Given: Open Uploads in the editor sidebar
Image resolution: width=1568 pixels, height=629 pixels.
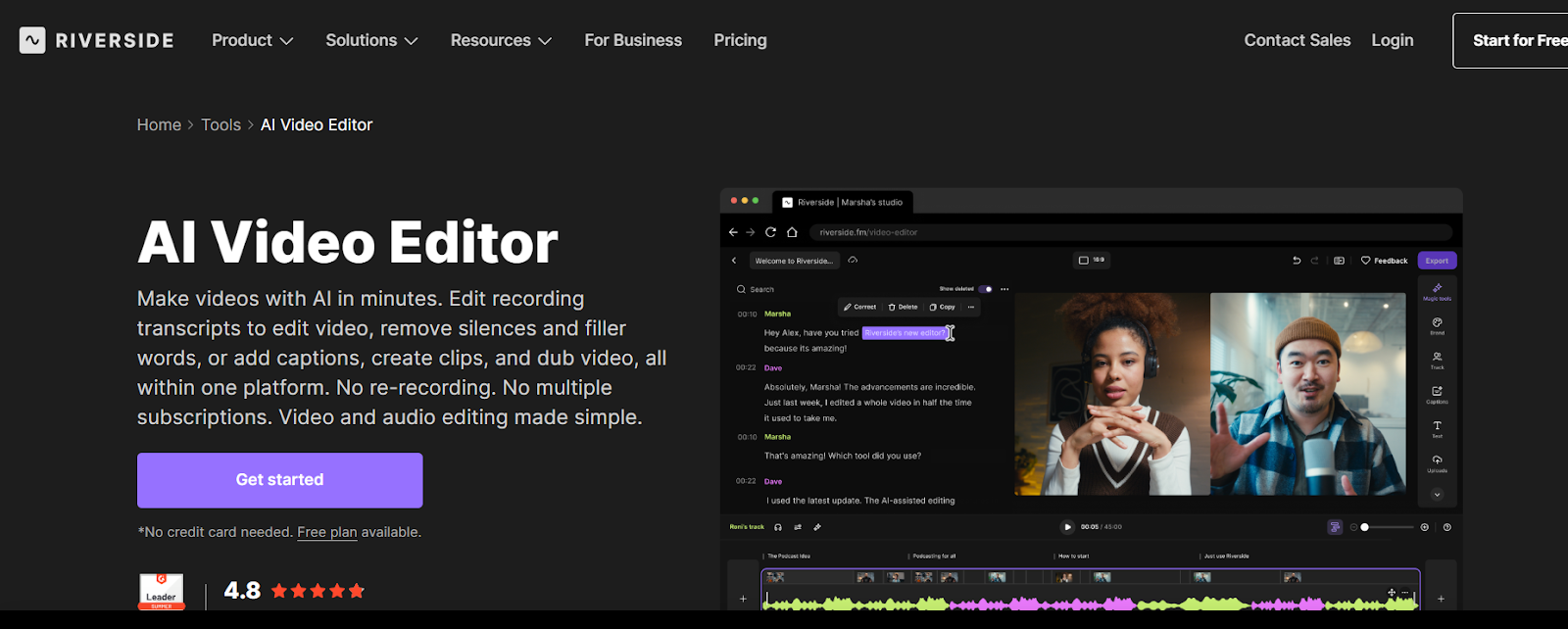Looking at the screenshot, I should pos(1438,463).
